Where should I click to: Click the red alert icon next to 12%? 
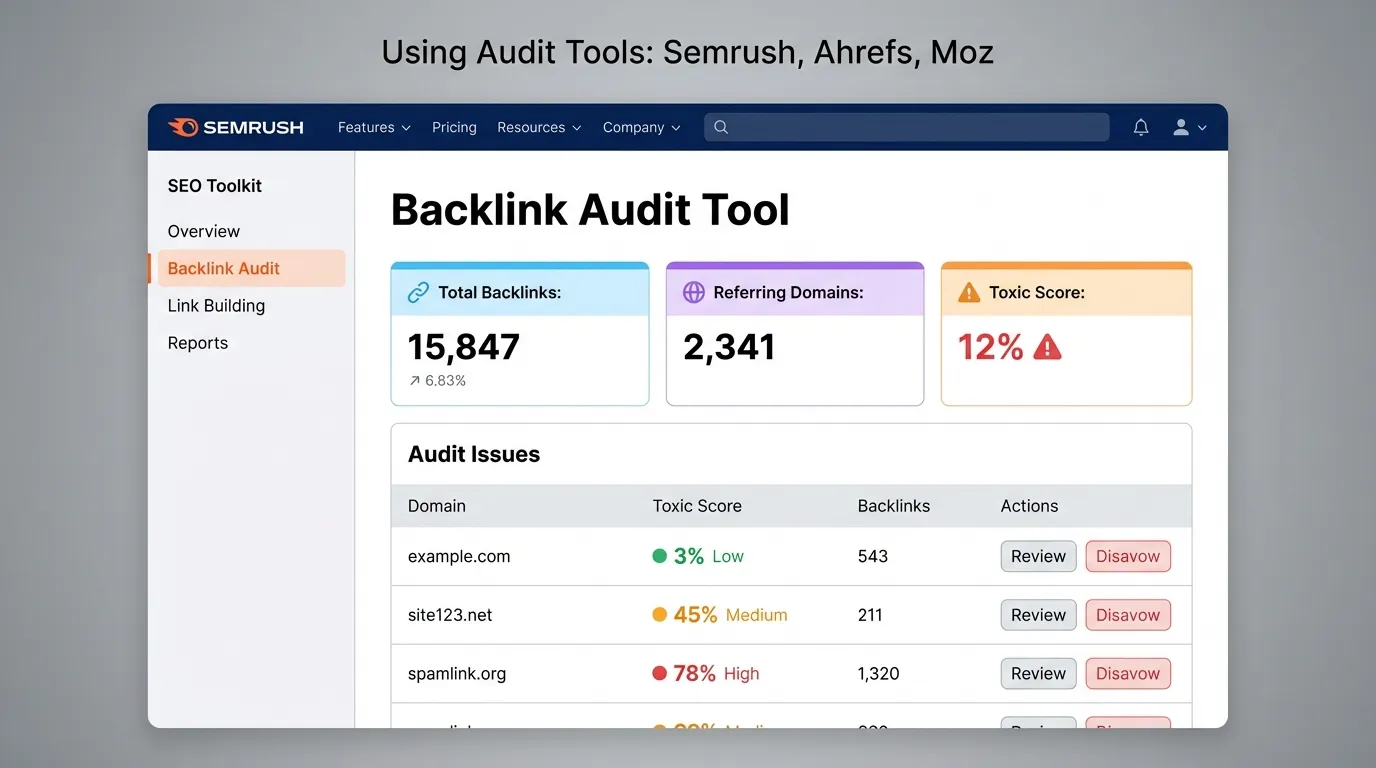[1046, 347]
